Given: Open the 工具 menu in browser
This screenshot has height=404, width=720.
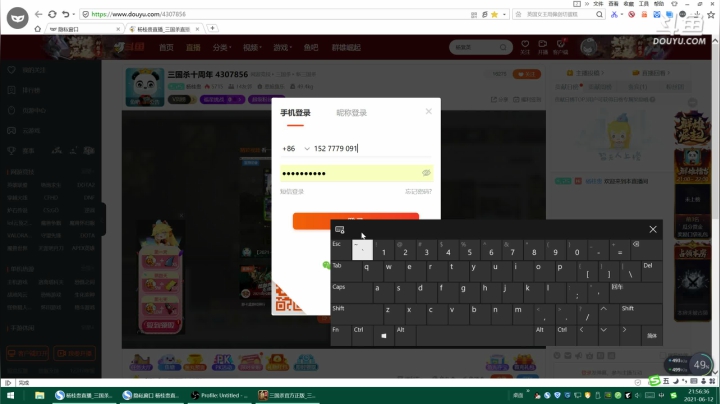Looking at the screenshot, I should tap(644, 4).
